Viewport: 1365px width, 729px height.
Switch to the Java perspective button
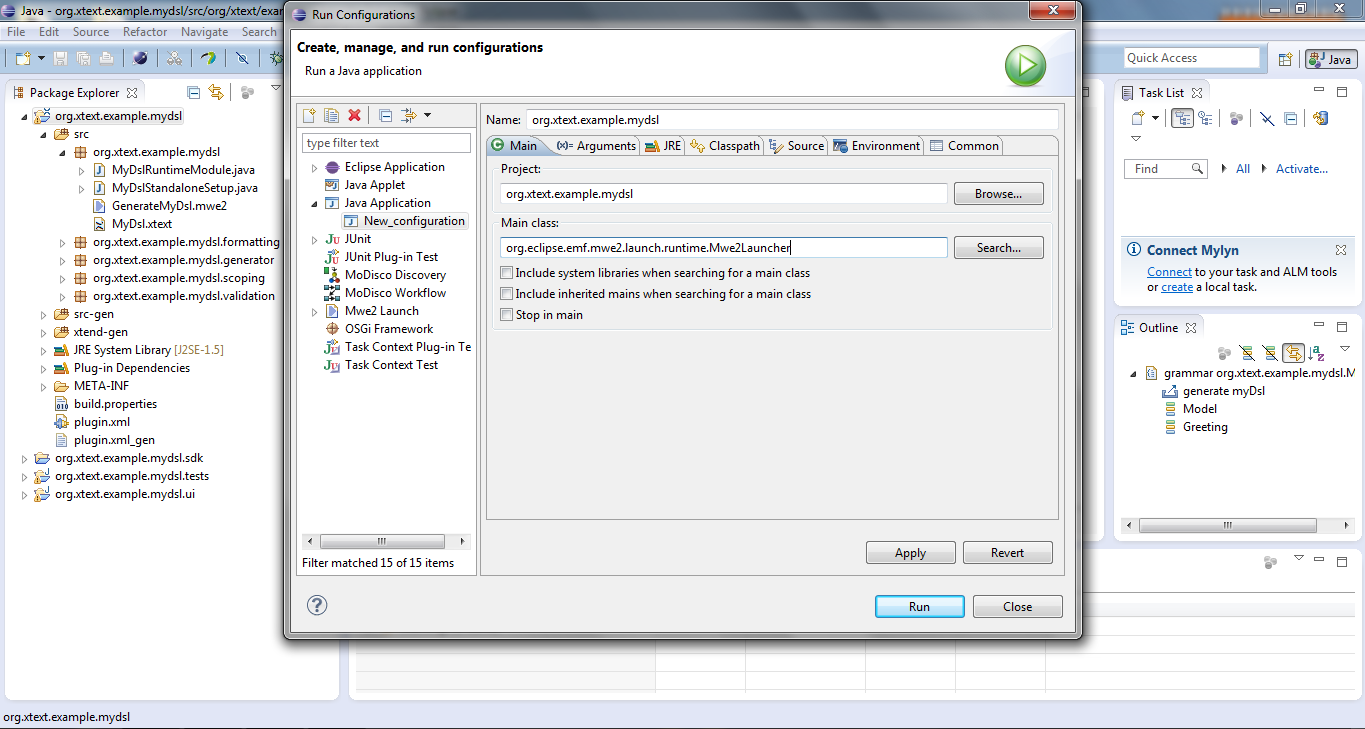click(x=1330, y=59)
